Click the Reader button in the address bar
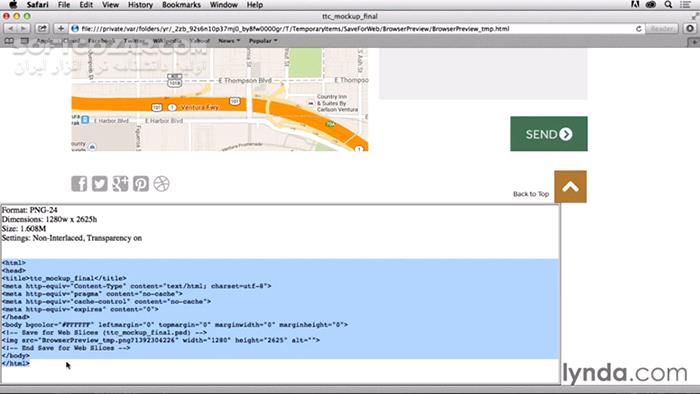The image size is (700, 394). [662, 29]
